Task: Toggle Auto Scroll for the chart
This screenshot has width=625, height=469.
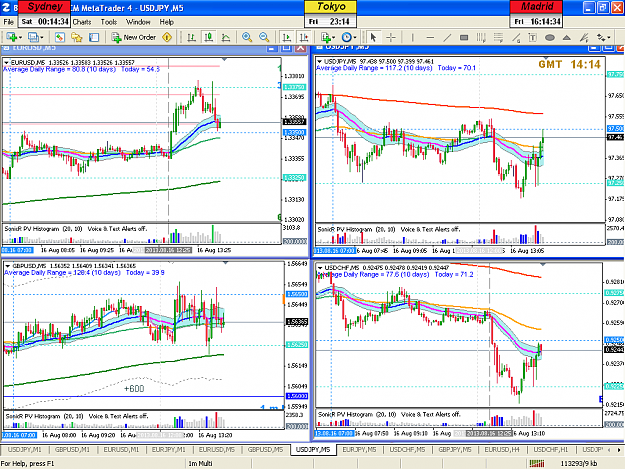Action: click(x=287, y=37)
